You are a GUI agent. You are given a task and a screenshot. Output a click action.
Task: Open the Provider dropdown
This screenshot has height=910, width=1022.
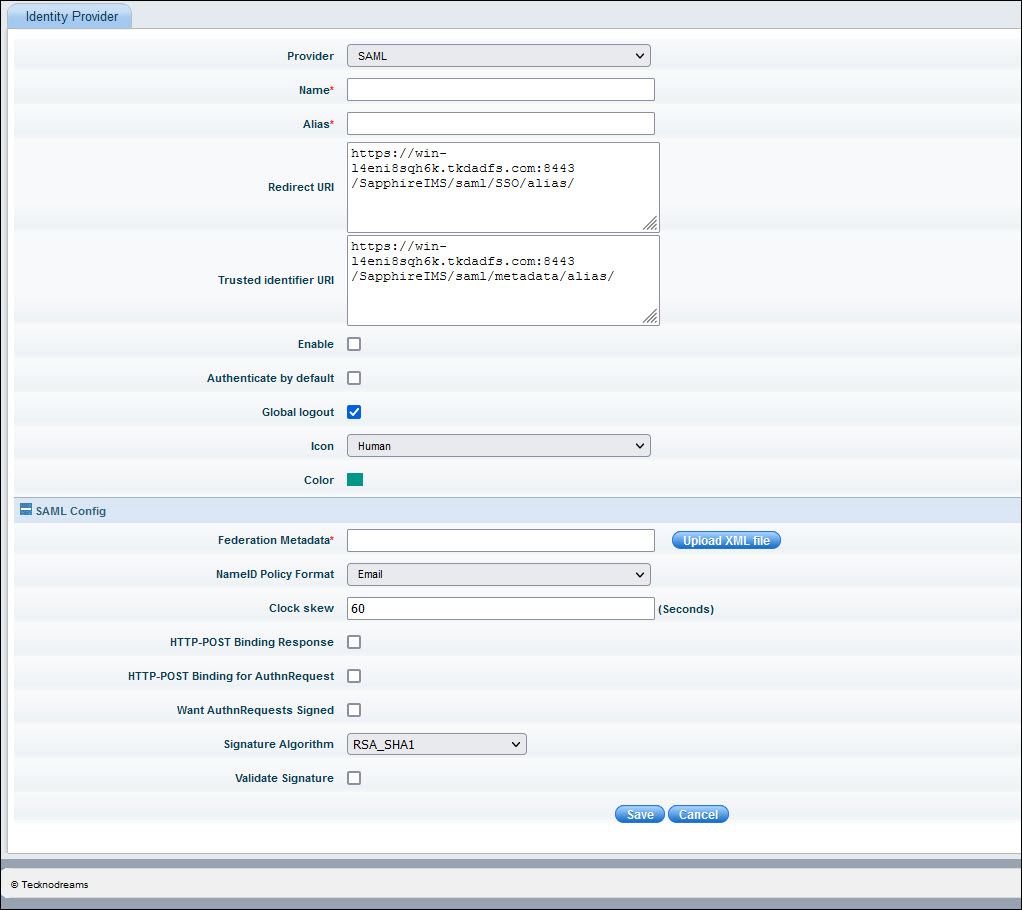pyautogui.click(x=498, y=56)
